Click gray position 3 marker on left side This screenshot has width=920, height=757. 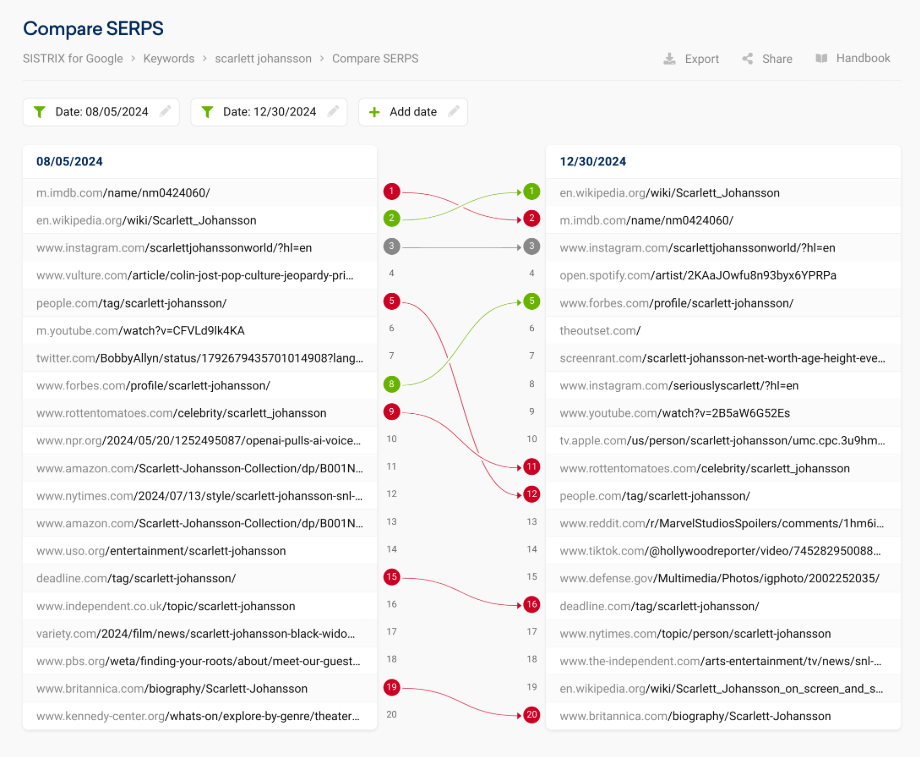point(391,246)
